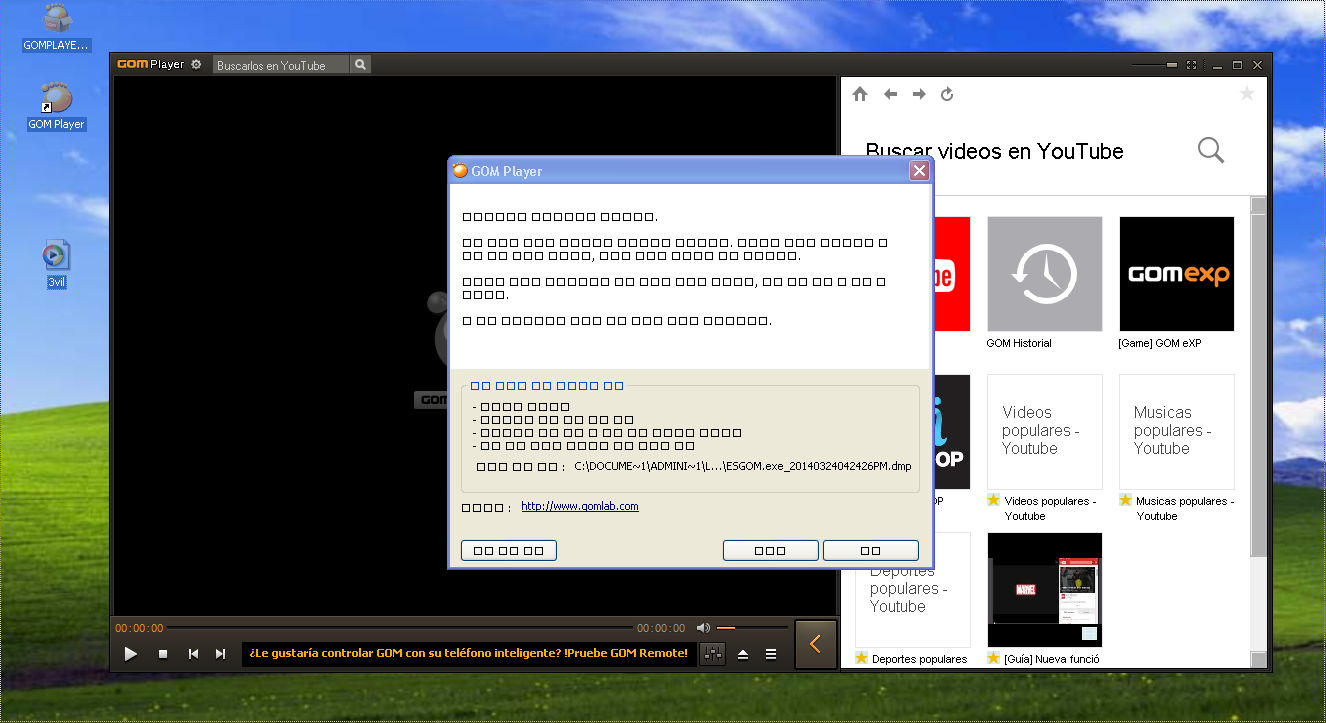Open the 'Videos populares - Youtube' tile
Screen dimensions: 1326x723
(x=1044, y=431)
